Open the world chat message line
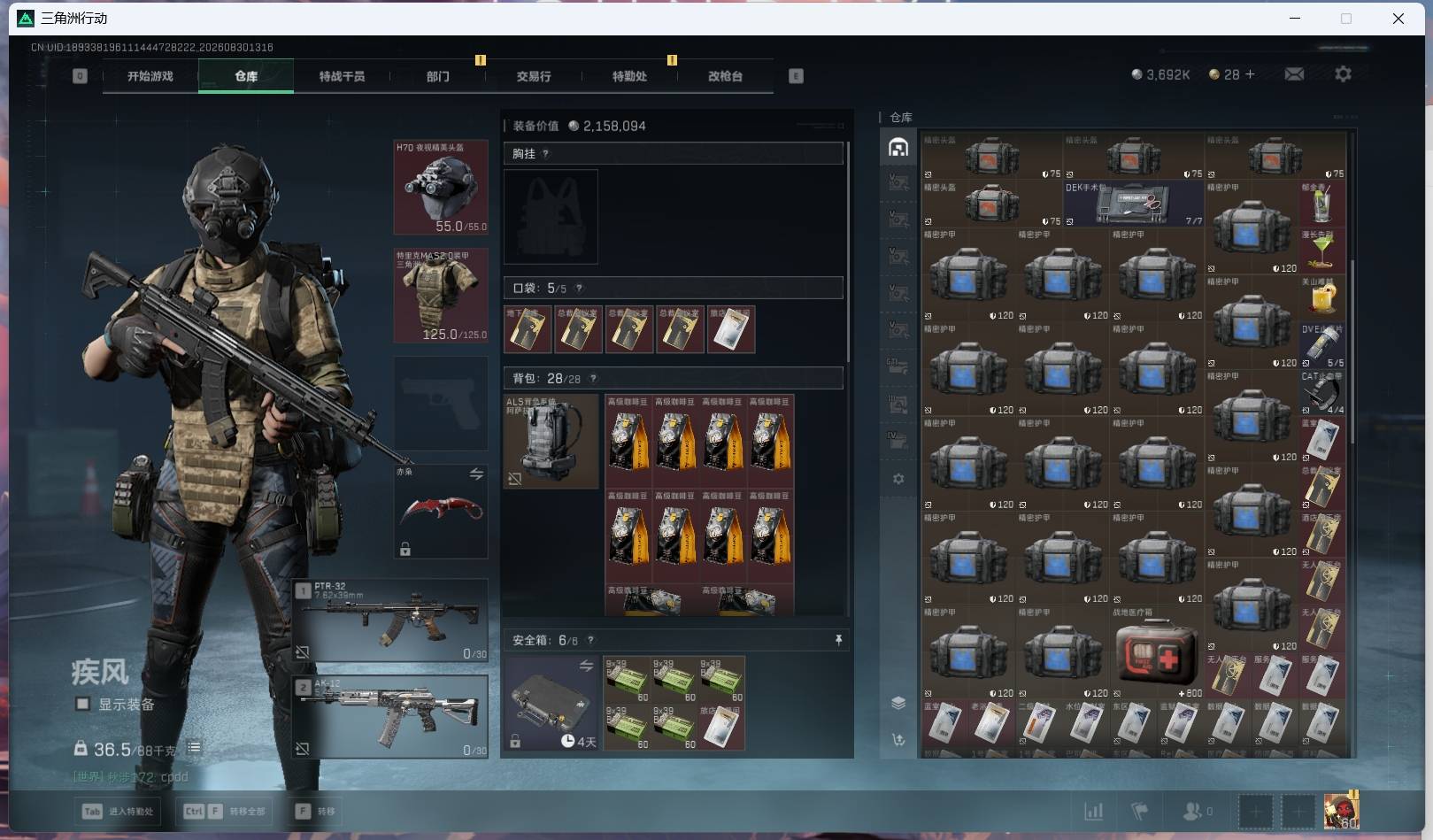The height and width of the screenshot is (840, 1433). coord(130,777)
